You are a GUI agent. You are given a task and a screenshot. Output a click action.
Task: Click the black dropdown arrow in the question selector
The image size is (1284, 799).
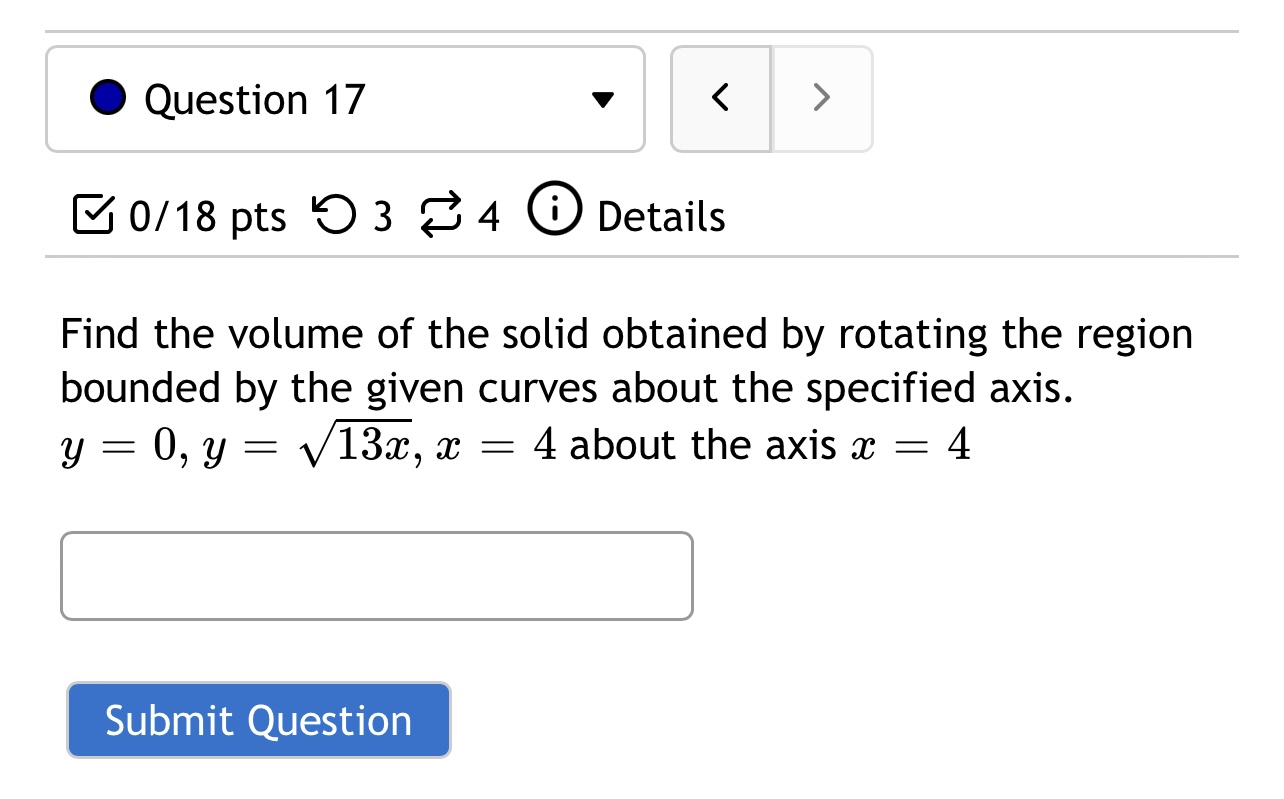[x=602, y=98]
